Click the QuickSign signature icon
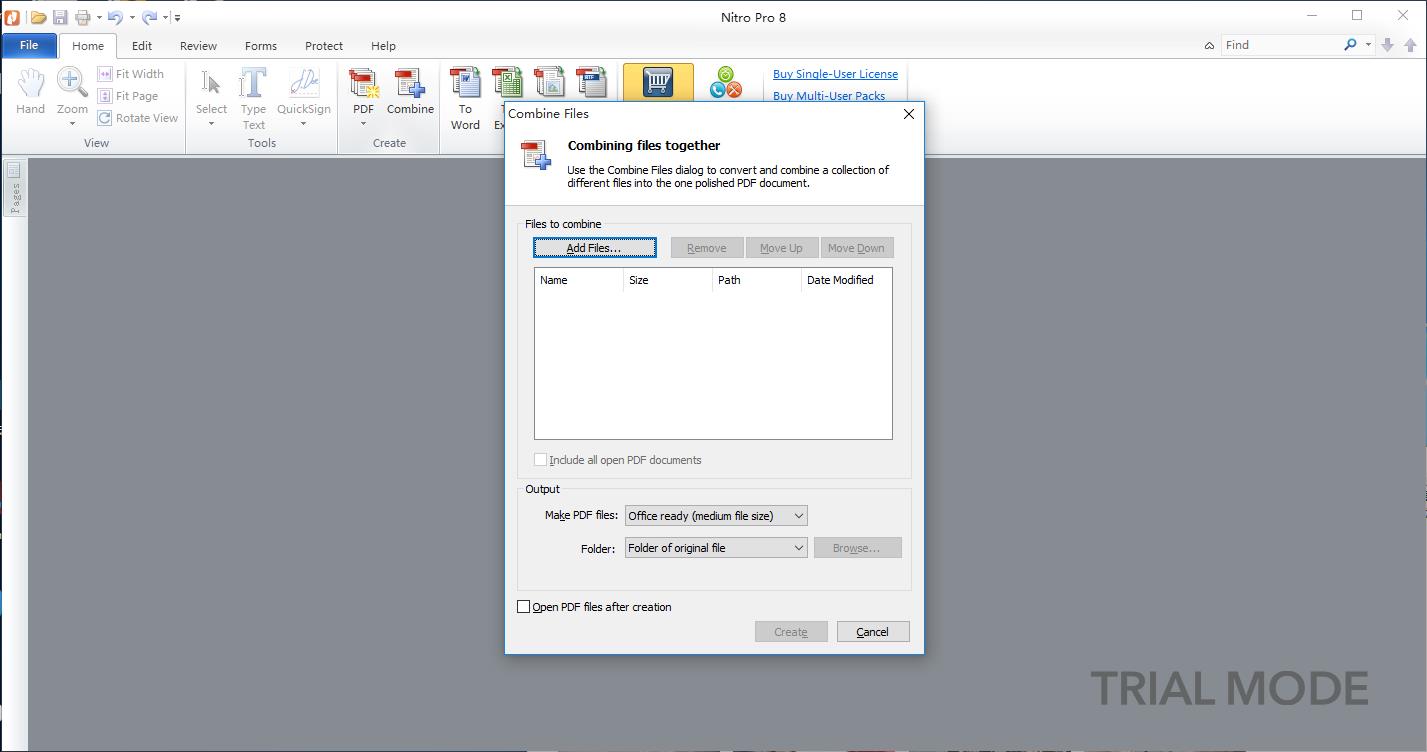Viewport: 1427px width, 752px height. [304, 84]
